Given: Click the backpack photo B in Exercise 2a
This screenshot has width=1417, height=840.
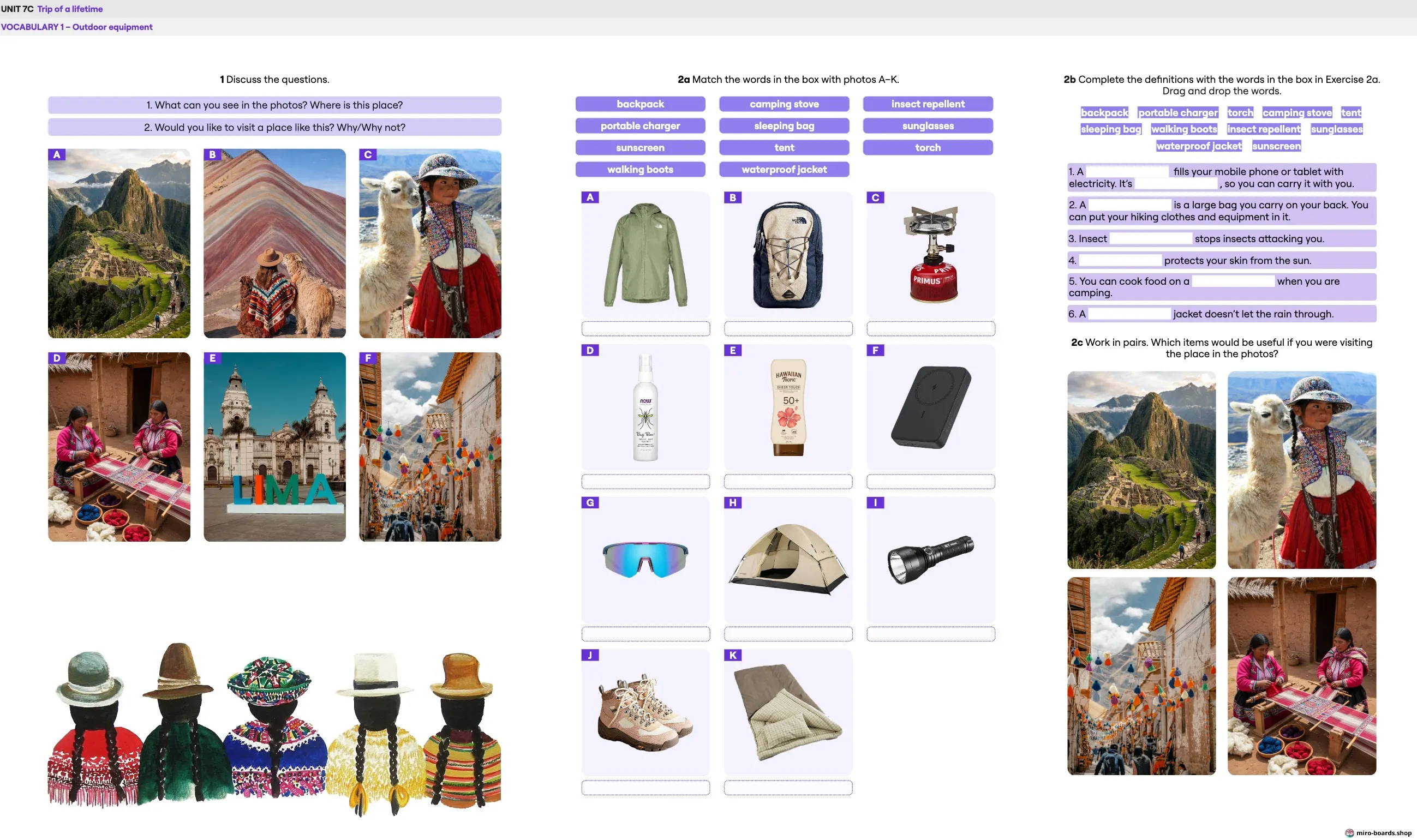Looking at the screenshot, I should click(x=787, y=255).
